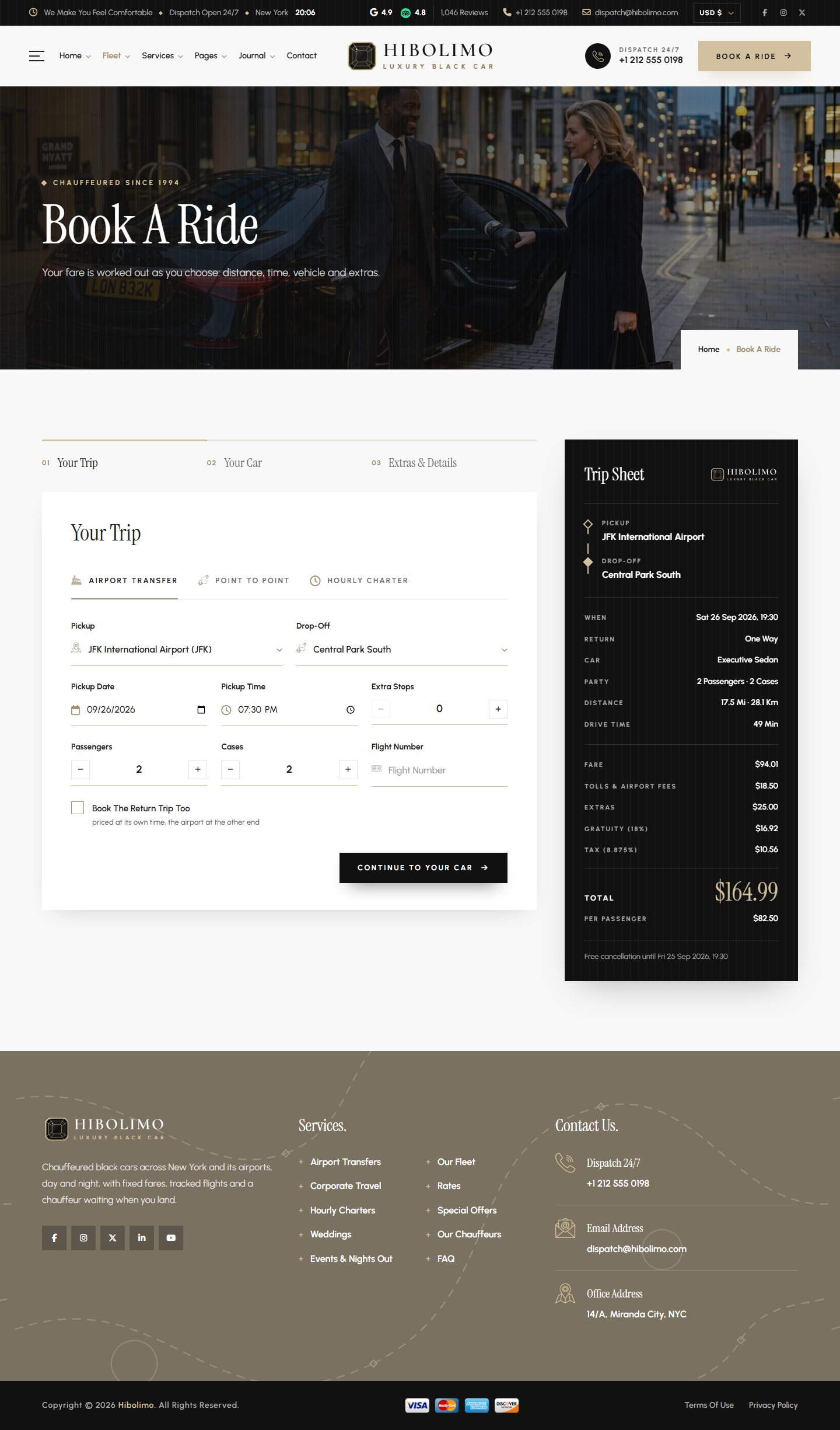Switch to the Hourly Charter tab
The image size is (840, 1430).
(x=359, y=581)
